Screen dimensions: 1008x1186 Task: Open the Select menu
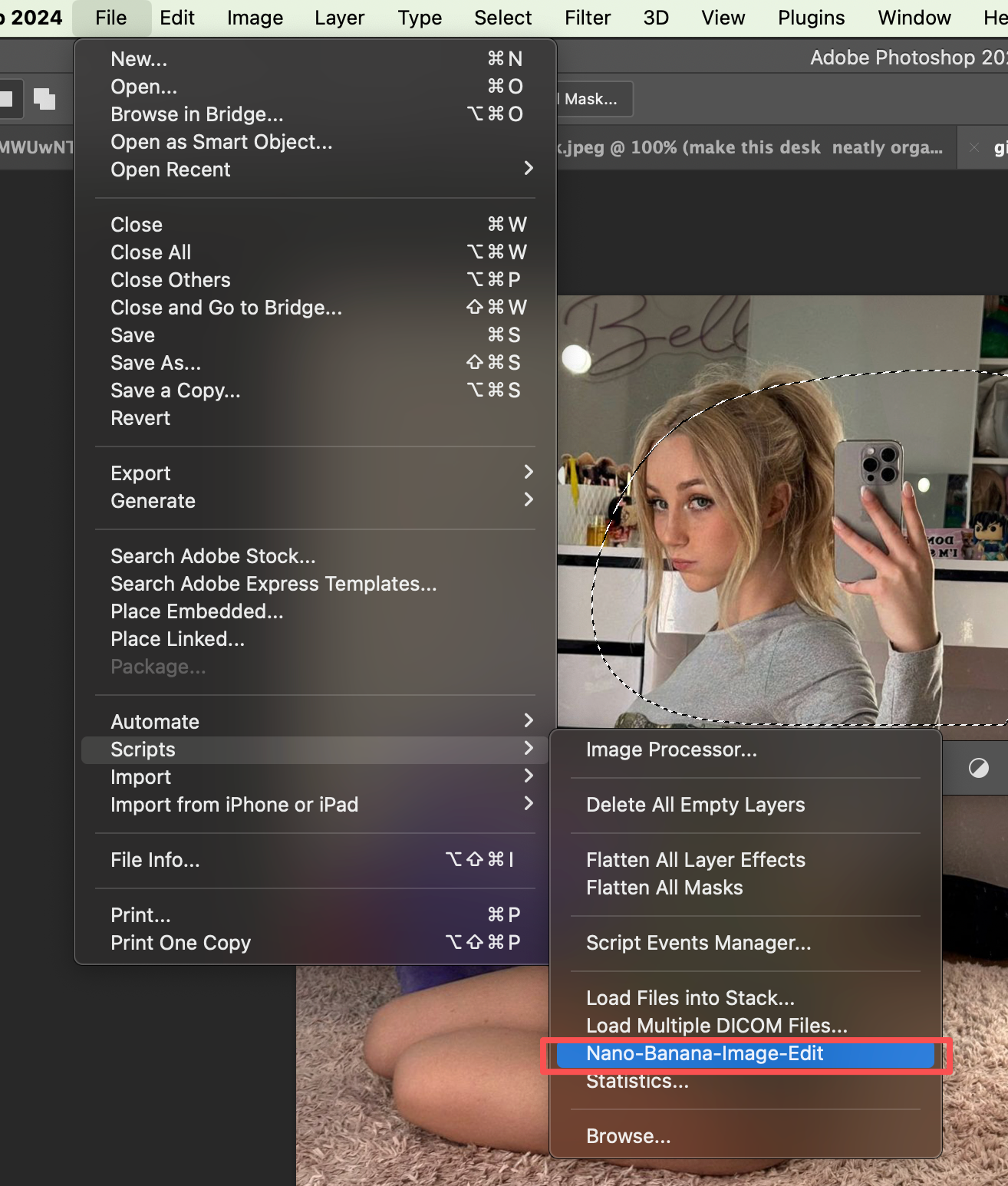coord(502,18)
